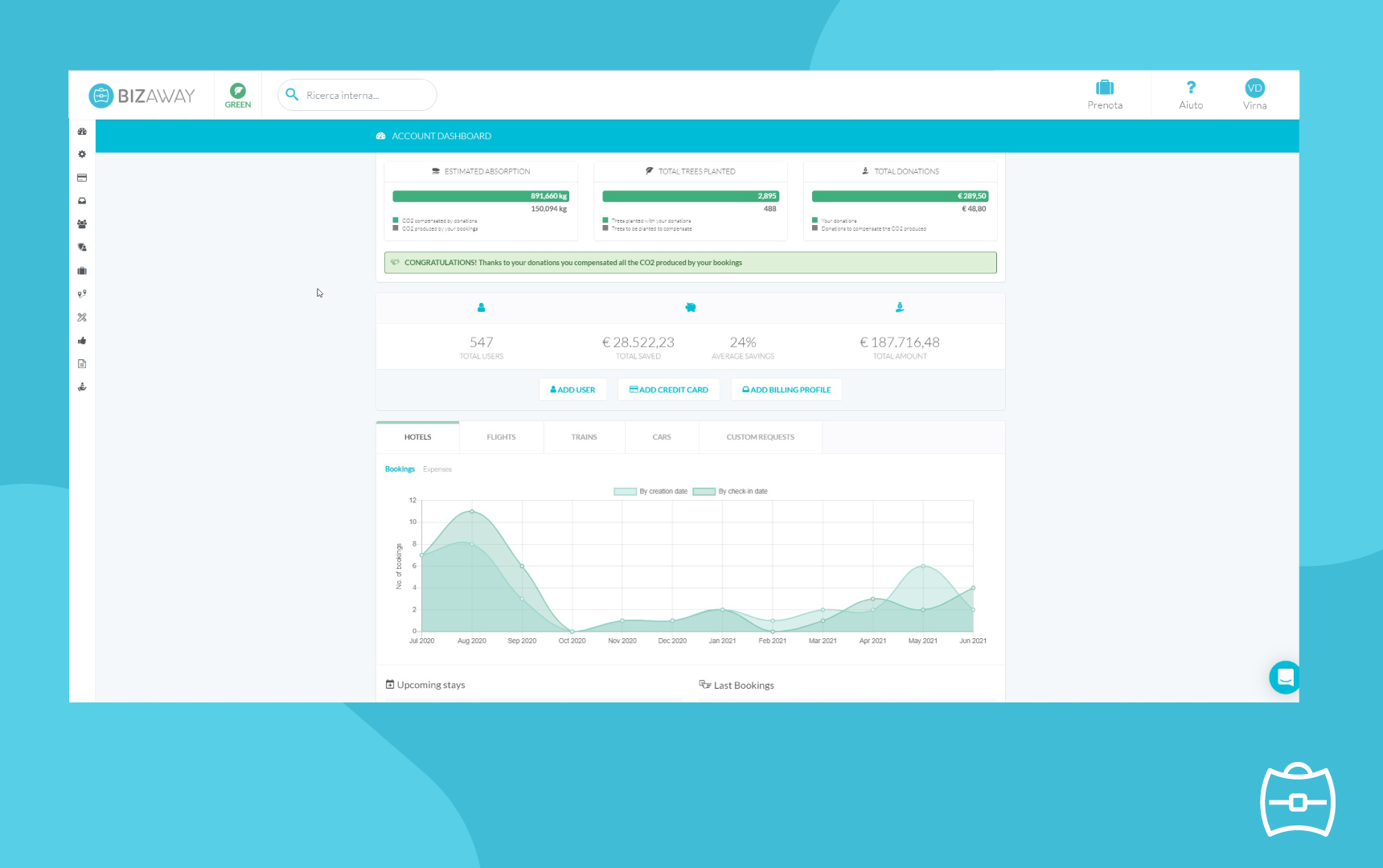Image resolution: width=1383 pixels, height=868 pixels.
Task: Click the 547 total users value
Action: click(482, 342)
